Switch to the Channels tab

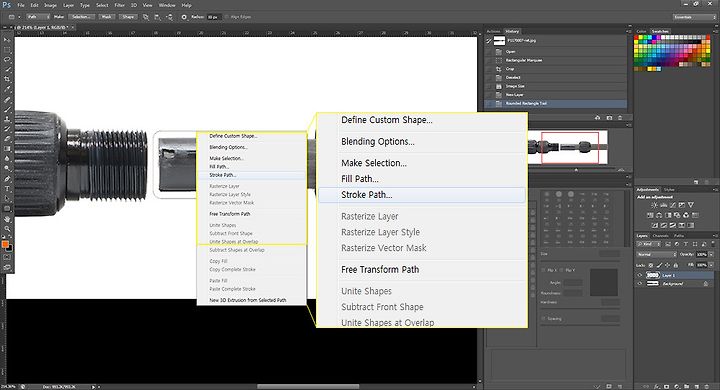(x=660, y=236)
